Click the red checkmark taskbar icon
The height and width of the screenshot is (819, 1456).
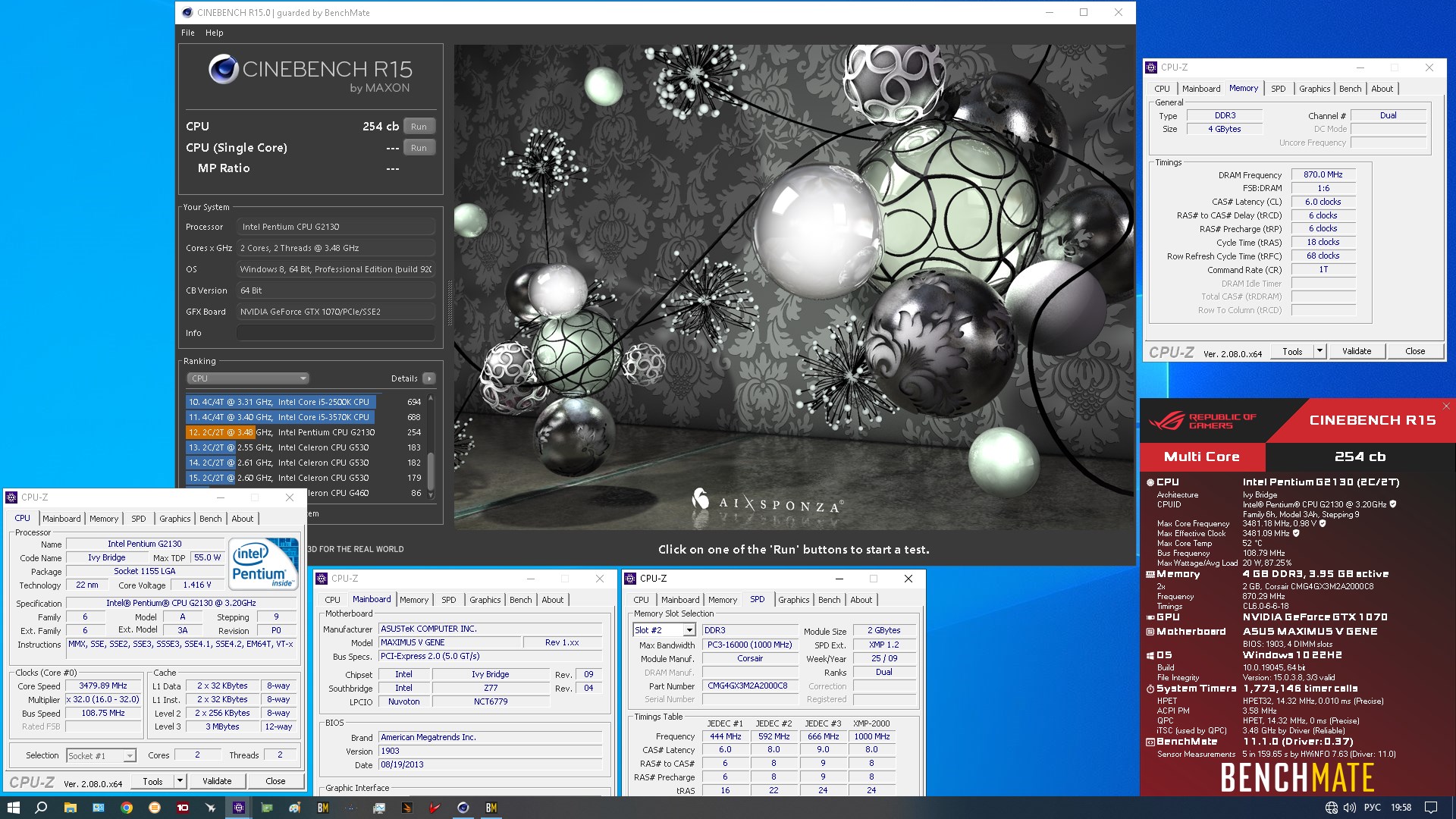435,808
